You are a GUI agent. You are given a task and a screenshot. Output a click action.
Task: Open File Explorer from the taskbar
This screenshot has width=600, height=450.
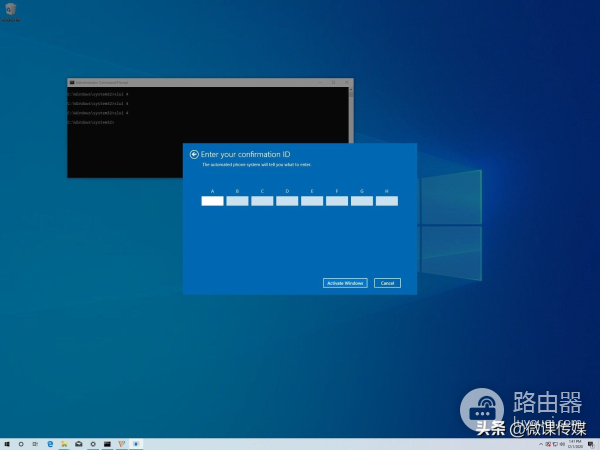[x=64, y=443]
